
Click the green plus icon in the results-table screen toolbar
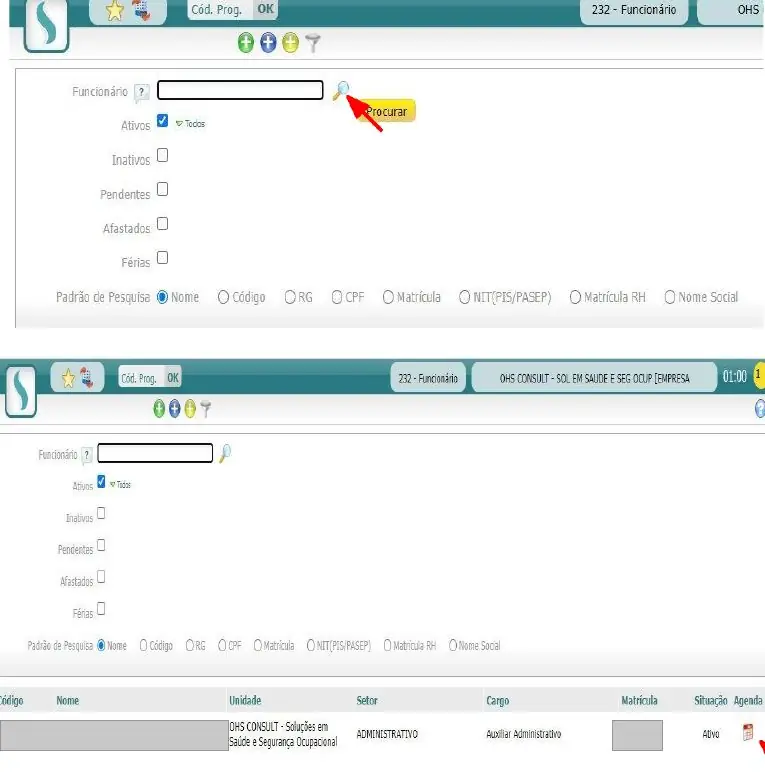pyautogui.click(x=159, y=409)
